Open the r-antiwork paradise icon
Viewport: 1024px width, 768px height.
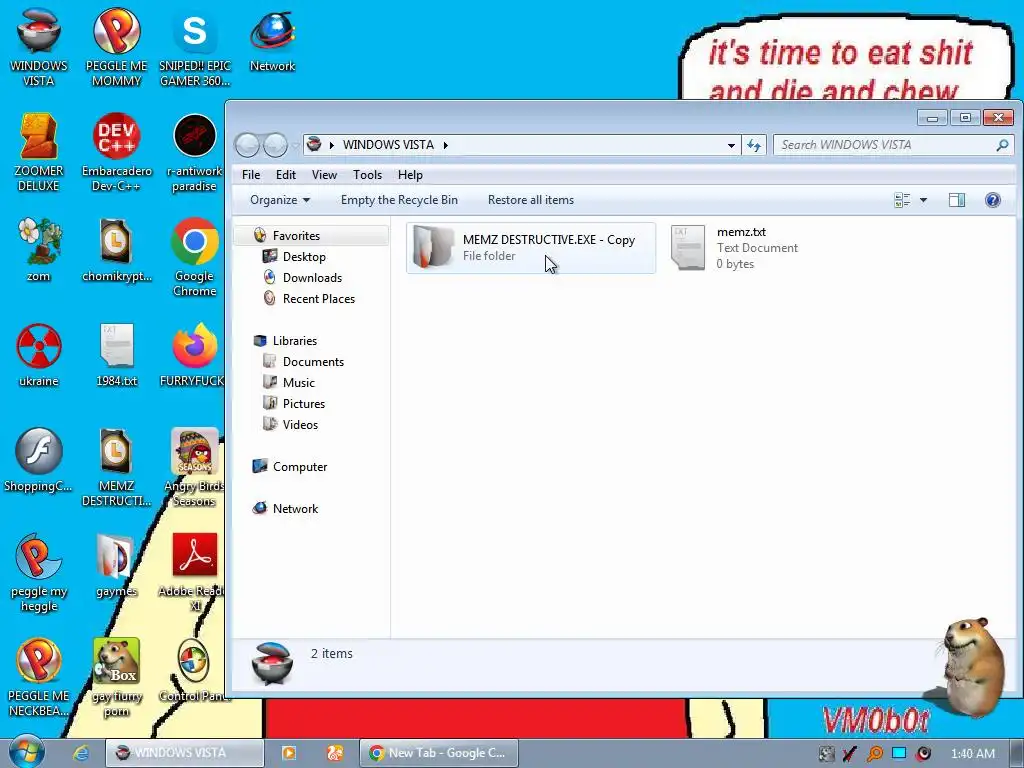[x=195, y=152]
